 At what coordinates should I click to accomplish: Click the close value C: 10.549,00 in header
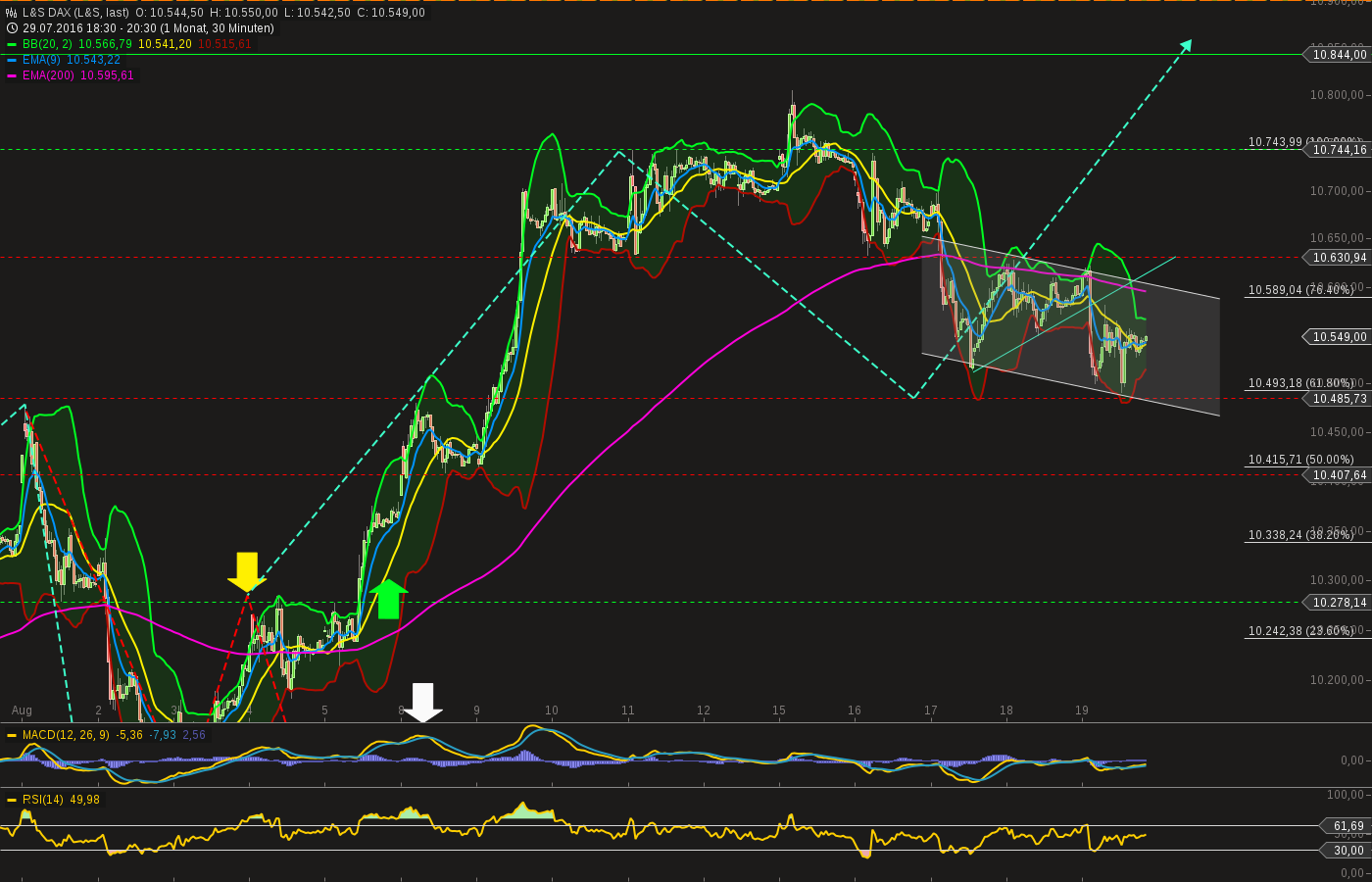pyautogui.click(x=390, y=13)
